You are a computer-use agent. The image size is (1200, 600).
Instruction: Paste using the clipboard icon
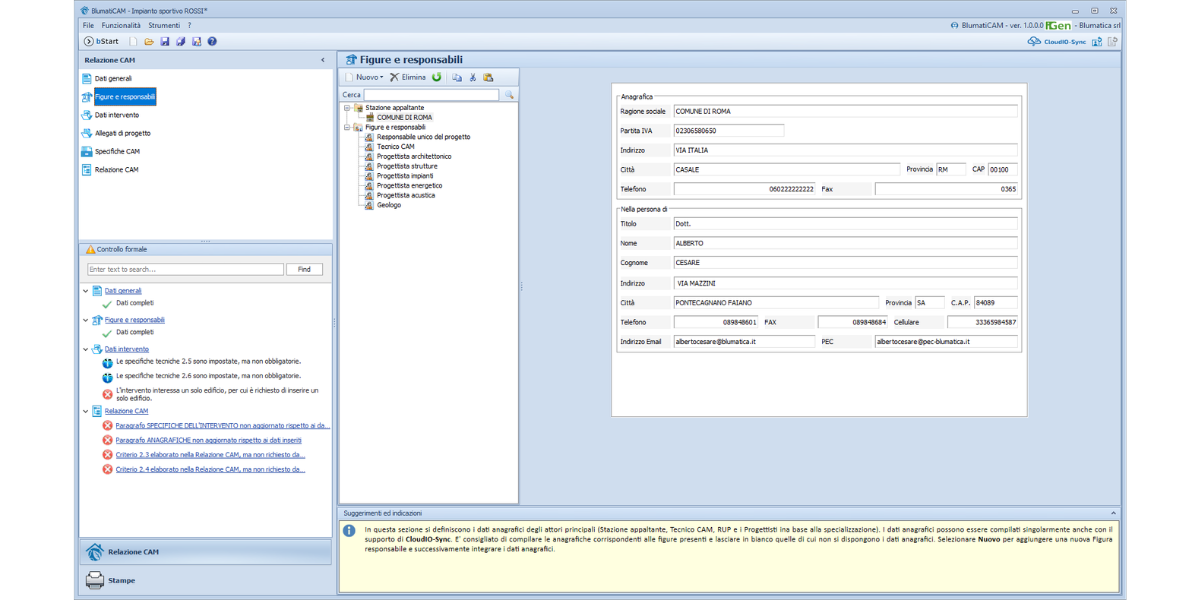488,77
